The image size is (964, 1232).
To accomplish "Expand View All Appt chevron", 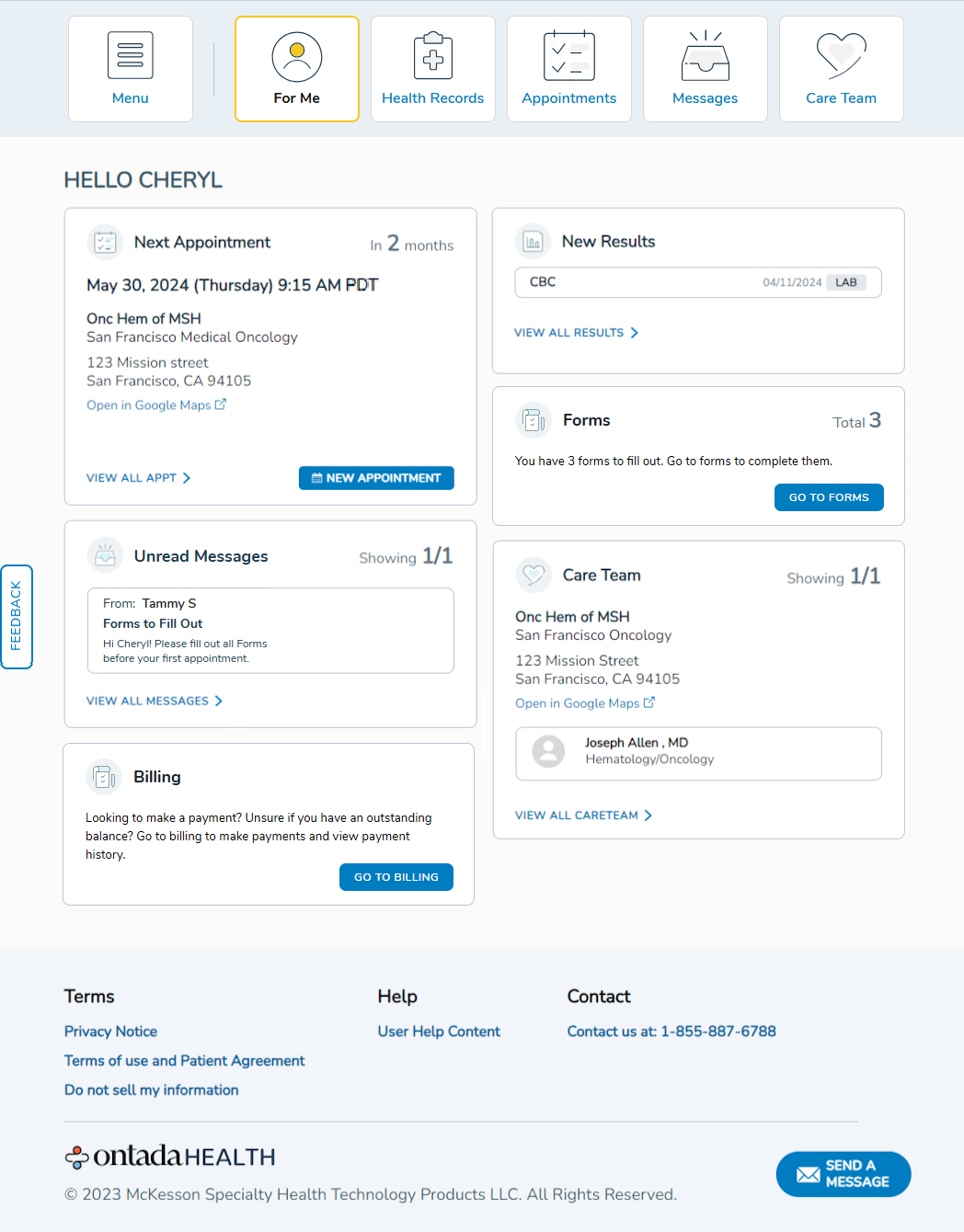I will tap(187, 478).
